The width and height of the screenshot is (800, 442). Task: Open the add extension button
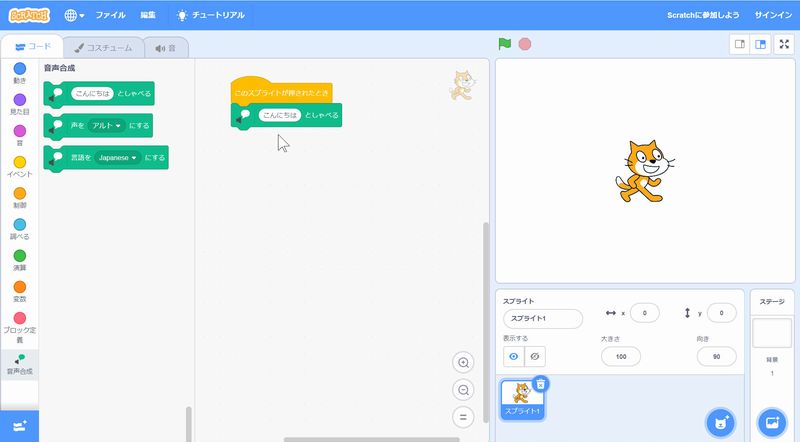[x=19, y=426]
